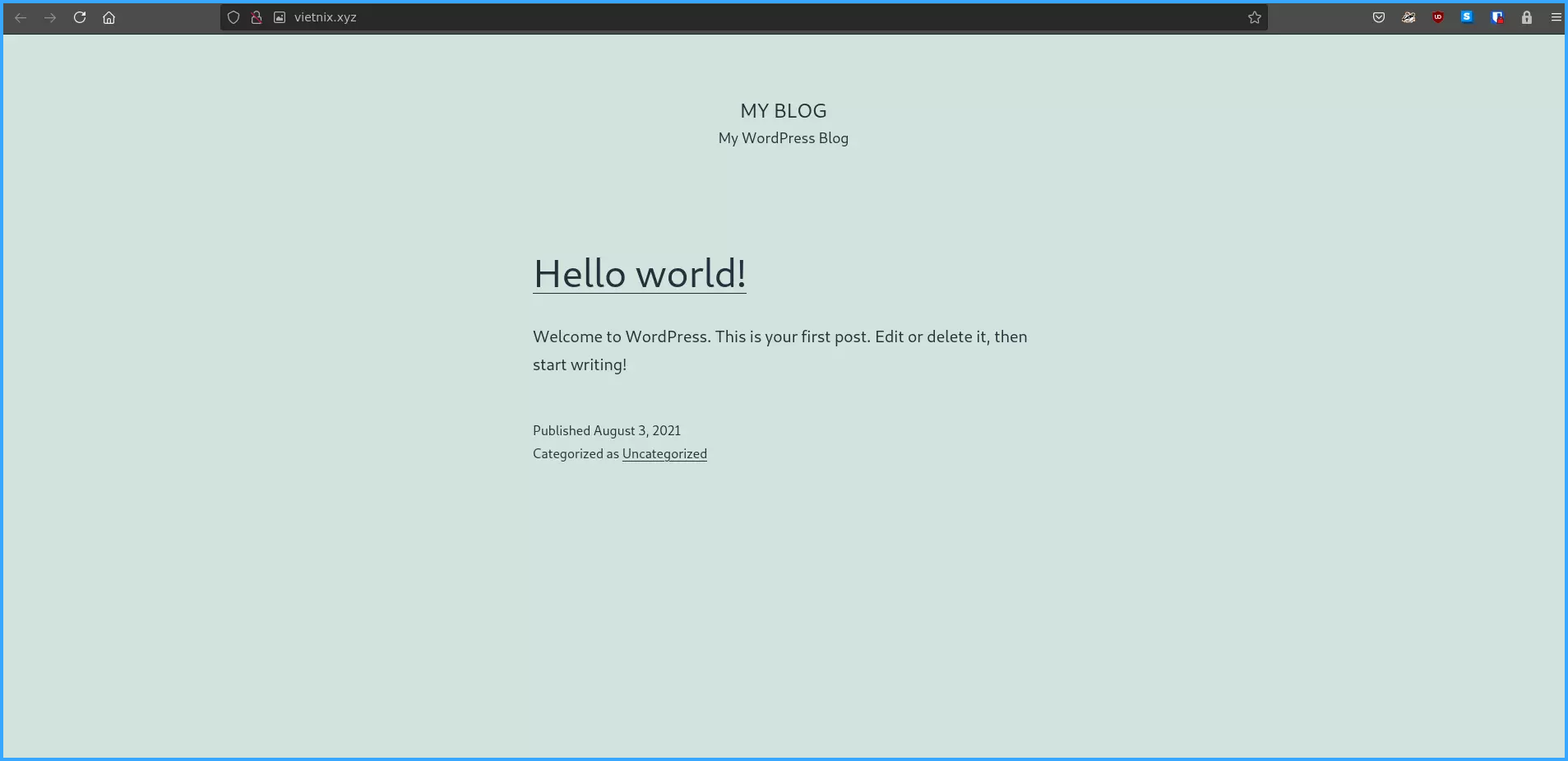
Task: Click the text 'My WordPress Blog'
Action: [784, 138]
